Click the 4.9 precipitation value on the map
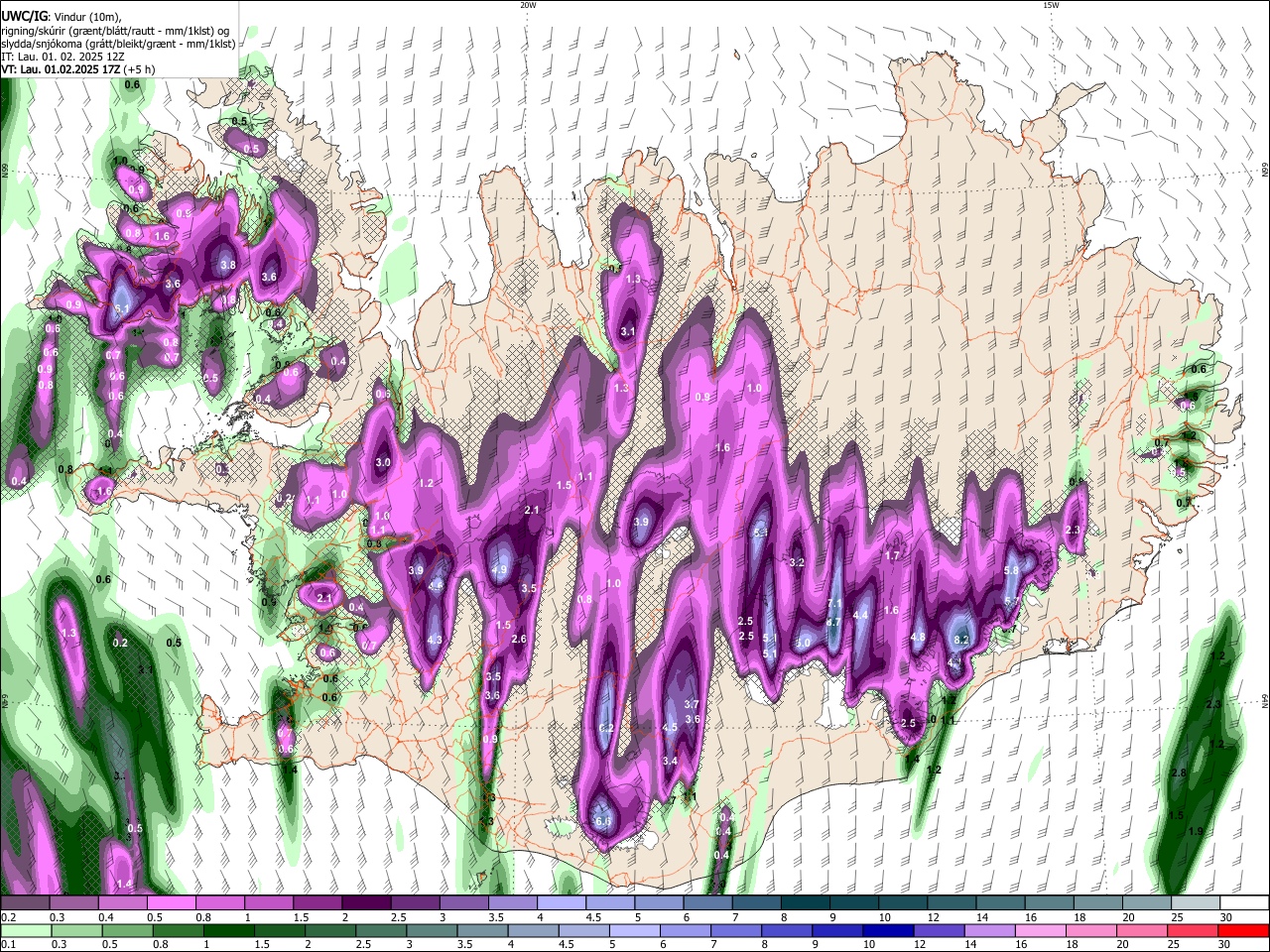The image size is (1270, 952). [x=500, y=570]
